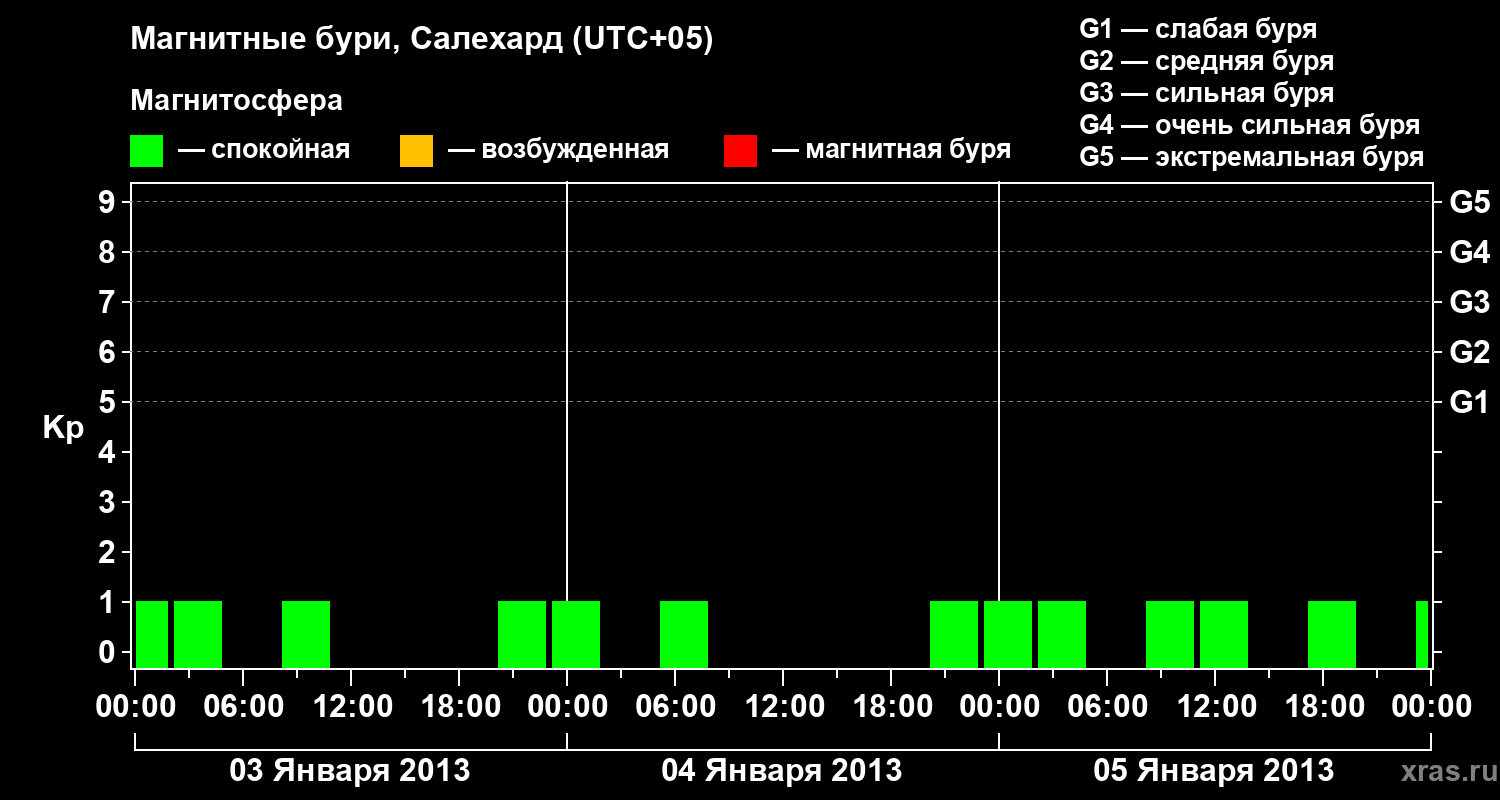
Task: Click the '— магнитная буря' legend label
Action: [891, 150]
